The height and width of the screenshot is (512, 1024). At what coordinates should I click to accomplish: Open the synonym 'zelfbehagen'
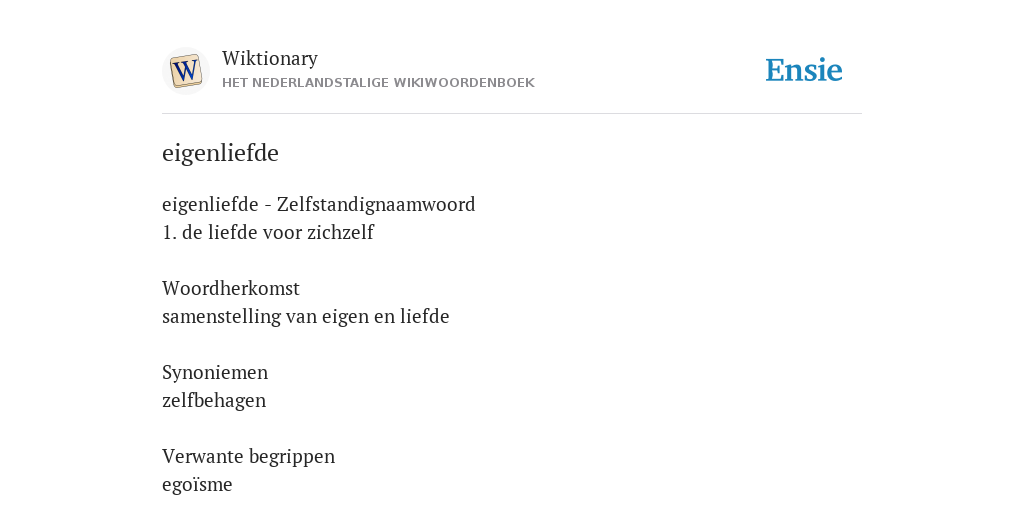click(x=214, y=400)
